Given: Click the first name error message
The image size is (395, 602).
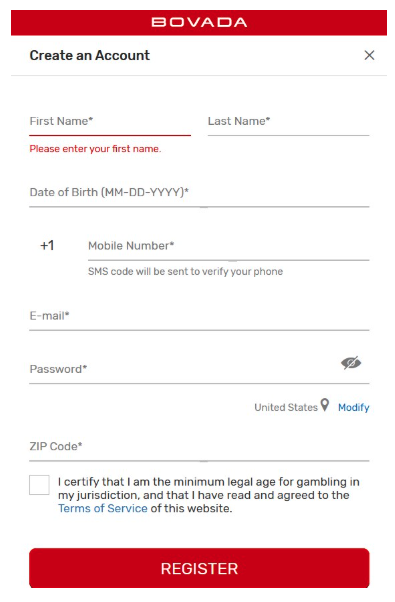Looking at the screenshot, I should point(95,149).
